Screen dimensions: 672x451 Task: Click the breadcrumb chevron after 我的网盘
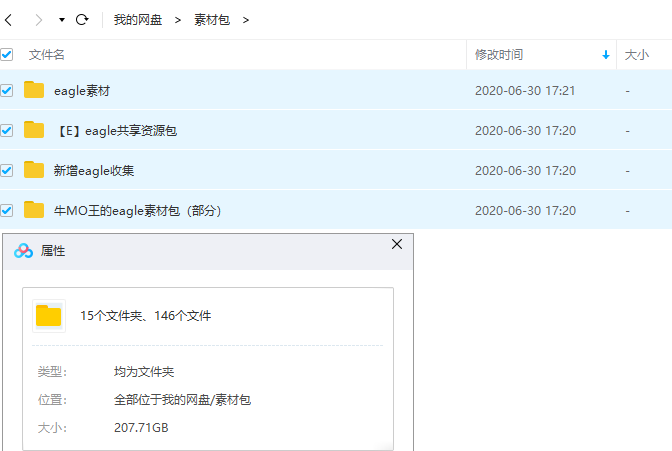178,20
